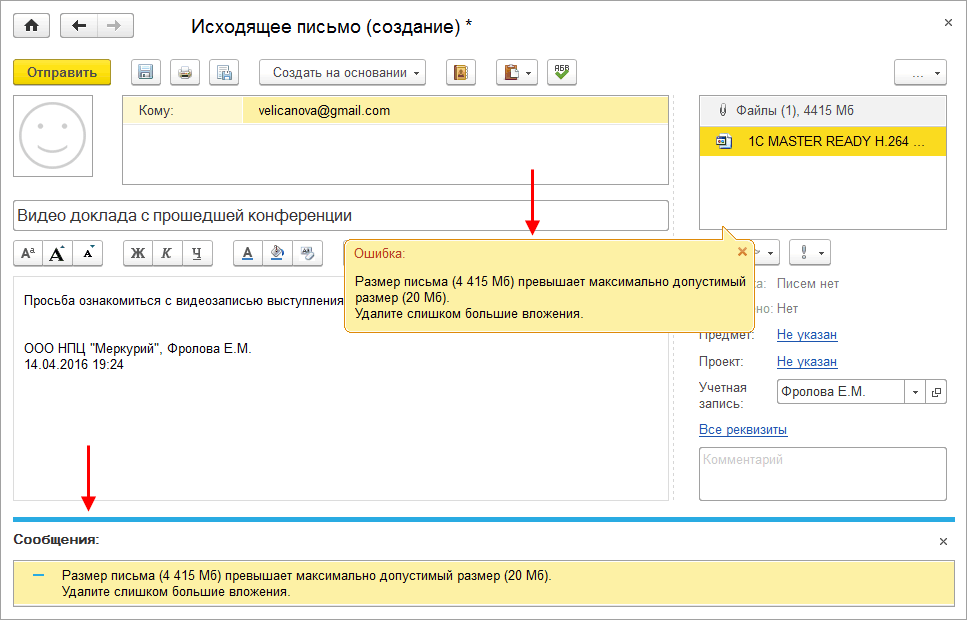Toggle underline Ч formatting
Image resolution: width=967 pixels, height=620 pixels.
tap(197, 253)
